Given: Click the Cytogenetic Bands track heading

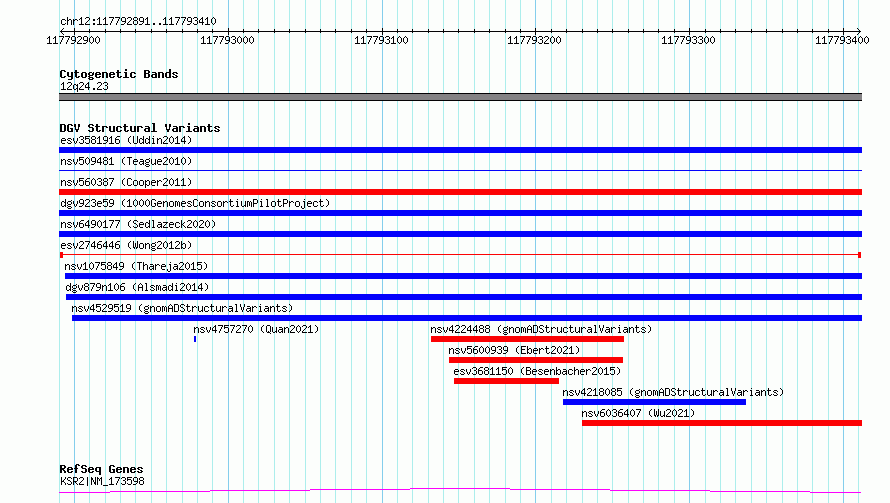Looking at the screenshot, I should point(119,74).
